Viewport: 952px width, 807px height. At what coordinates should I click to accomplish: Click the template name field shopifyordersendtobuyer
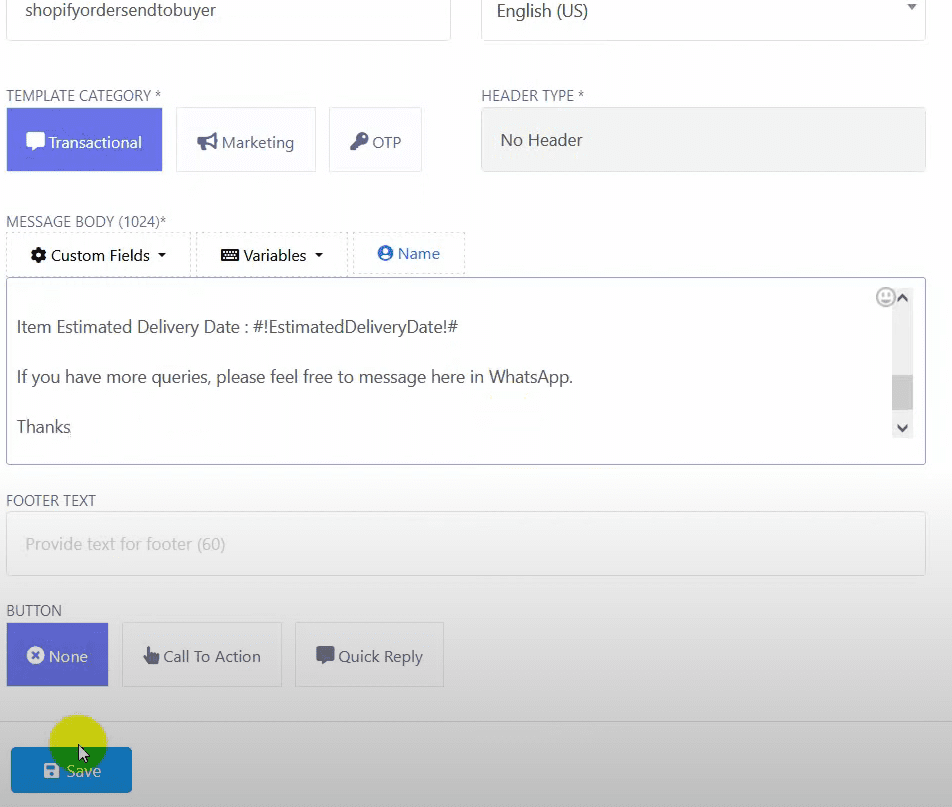pos(228,12)
